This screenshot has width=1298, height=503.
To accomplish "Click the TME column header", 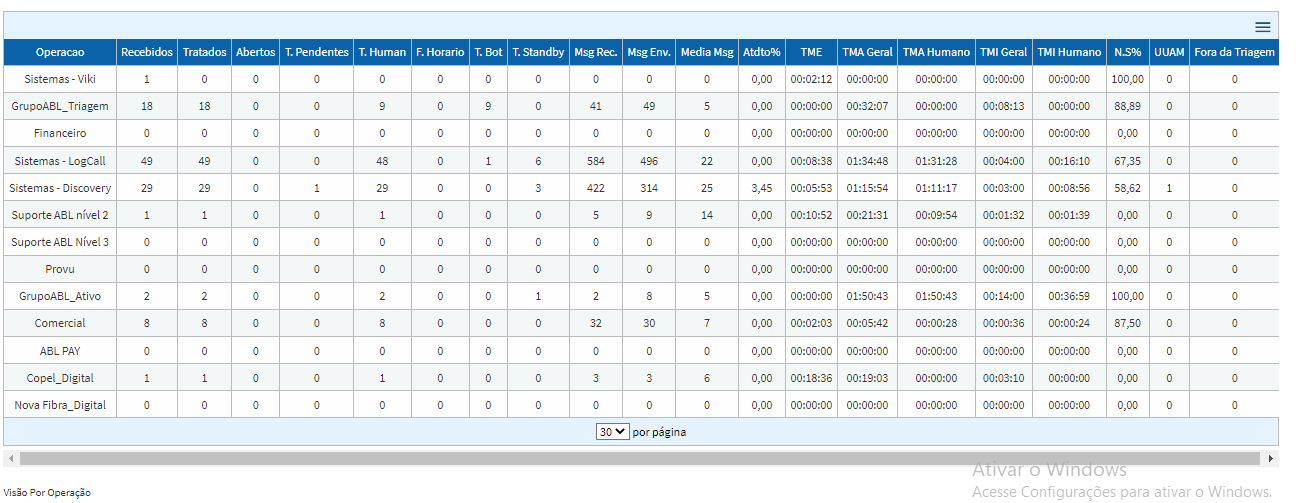I will (811, 52).
